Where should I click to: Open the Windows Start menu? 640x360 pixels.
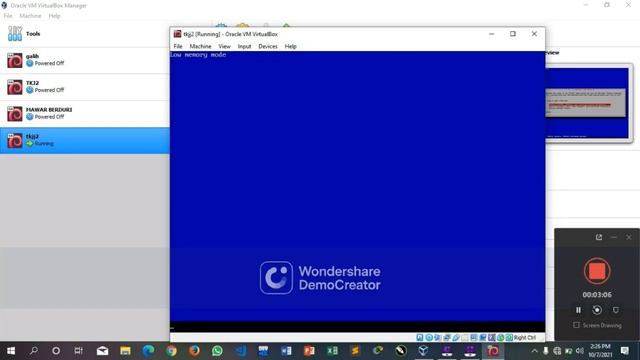click(11, 351)
